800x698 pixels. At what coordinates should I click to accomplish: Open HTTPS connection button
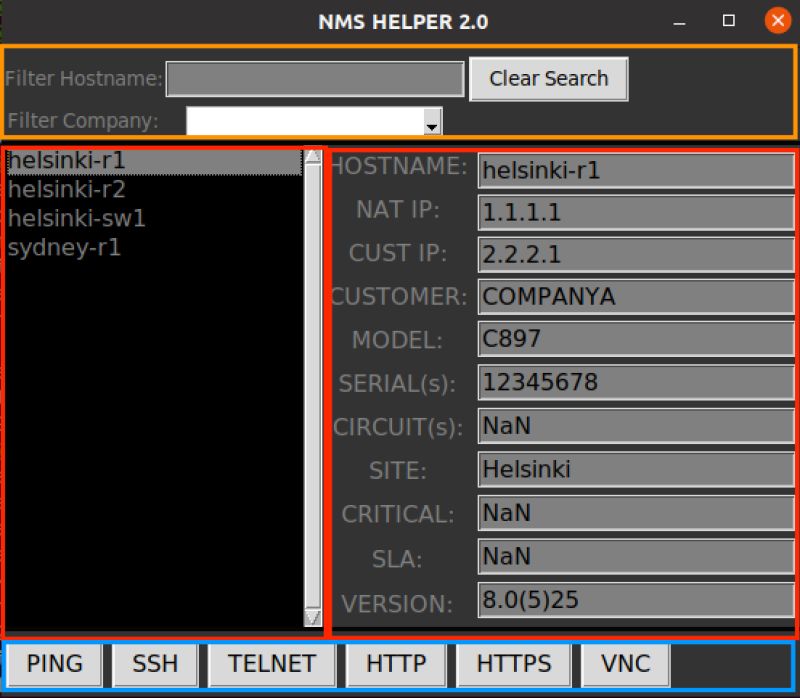pyautogui.click(x=515, y=664)
